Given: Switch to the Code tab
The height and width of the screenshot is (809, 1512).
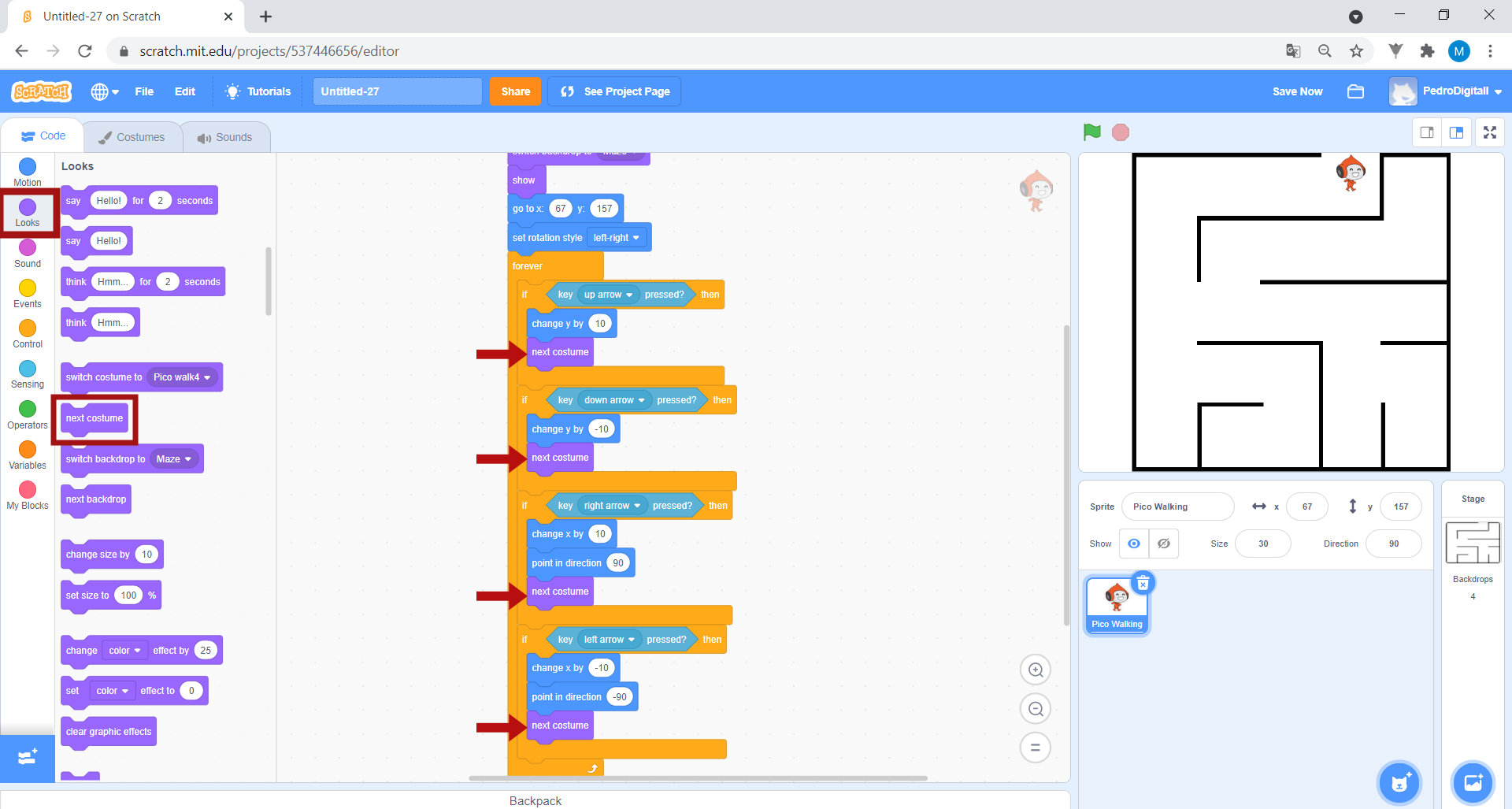Looking at the screenshot, I should pos(43,135).
